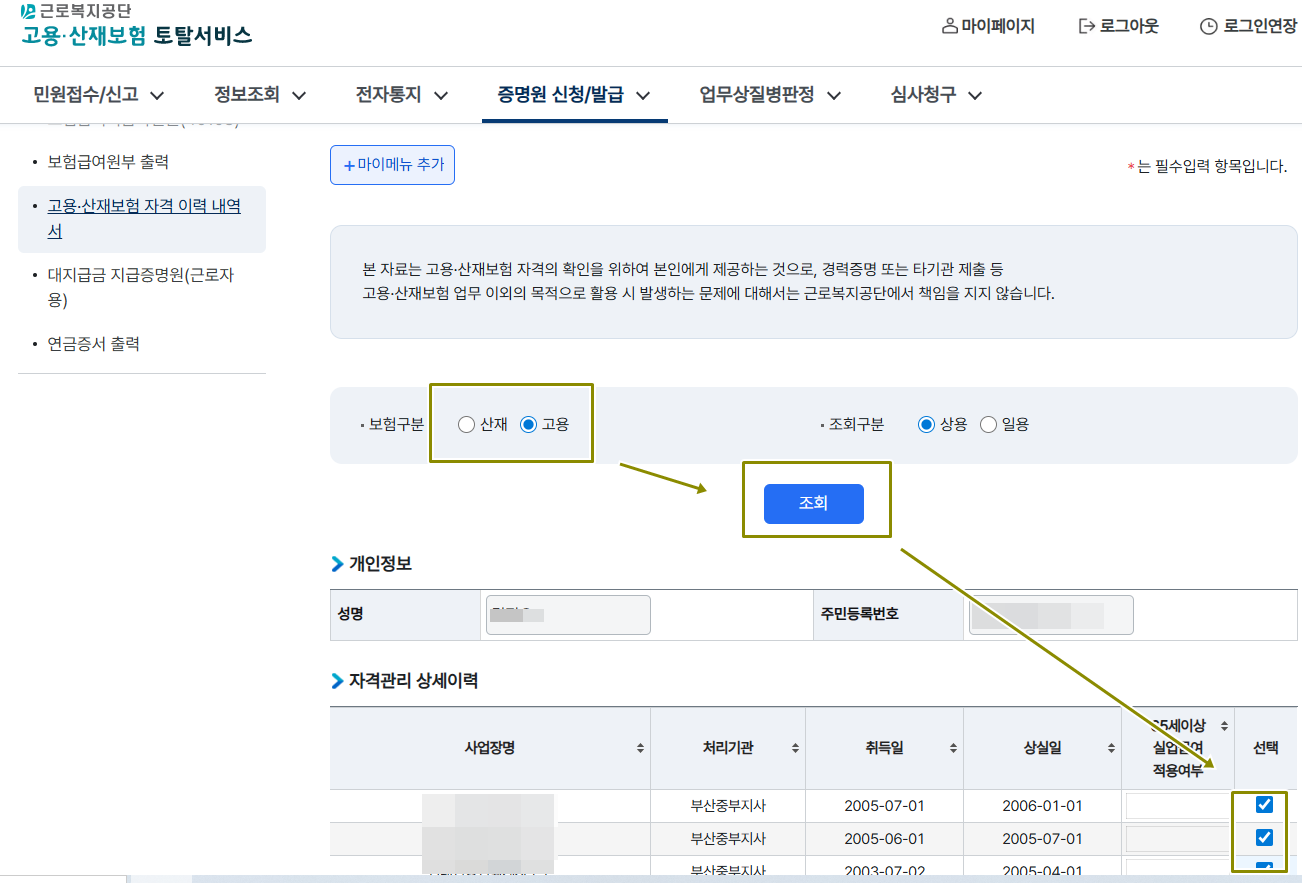1302x883 pixels.
Task: Uncheck the first row's 선택 checkbox
Action: [1265, 804]
